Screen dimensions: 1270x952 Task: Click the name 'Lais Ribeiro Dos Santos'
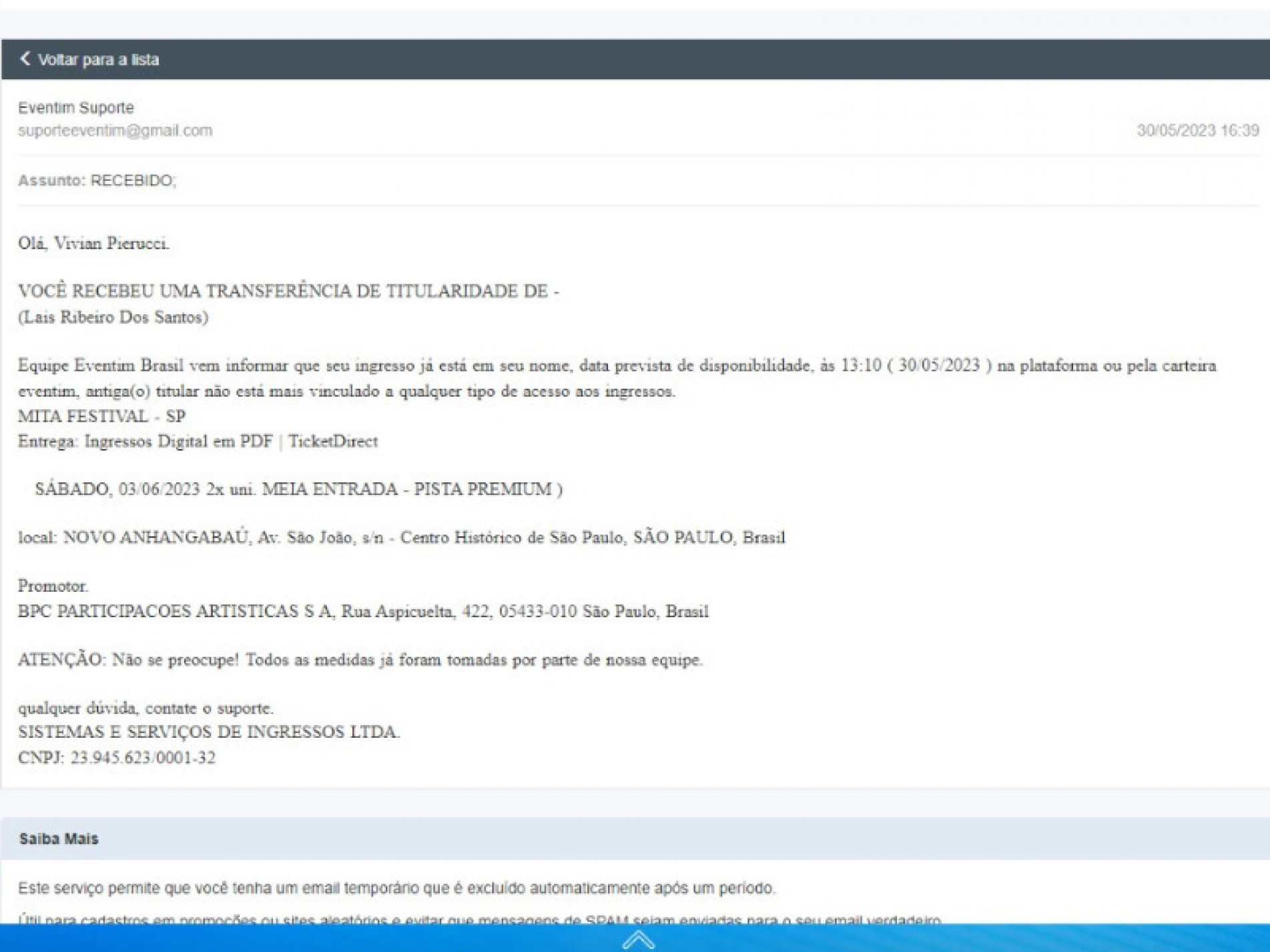pos(113,317)
